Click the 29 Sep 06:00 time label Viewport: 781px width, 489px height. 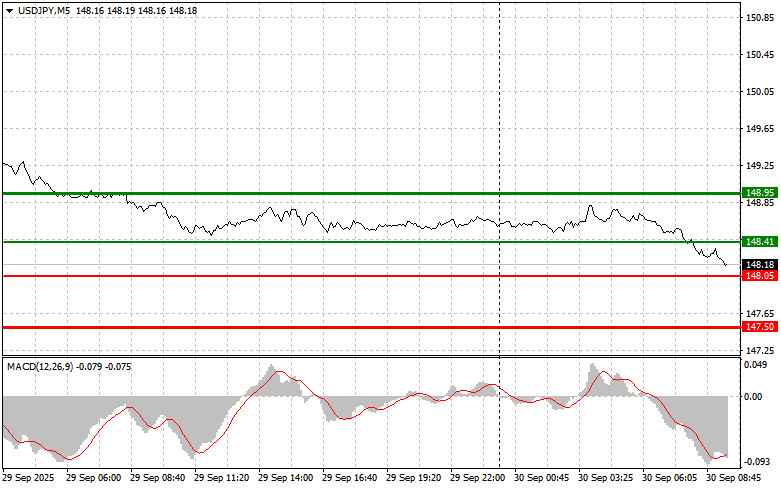pyautogui.click(x=94, y=478)
